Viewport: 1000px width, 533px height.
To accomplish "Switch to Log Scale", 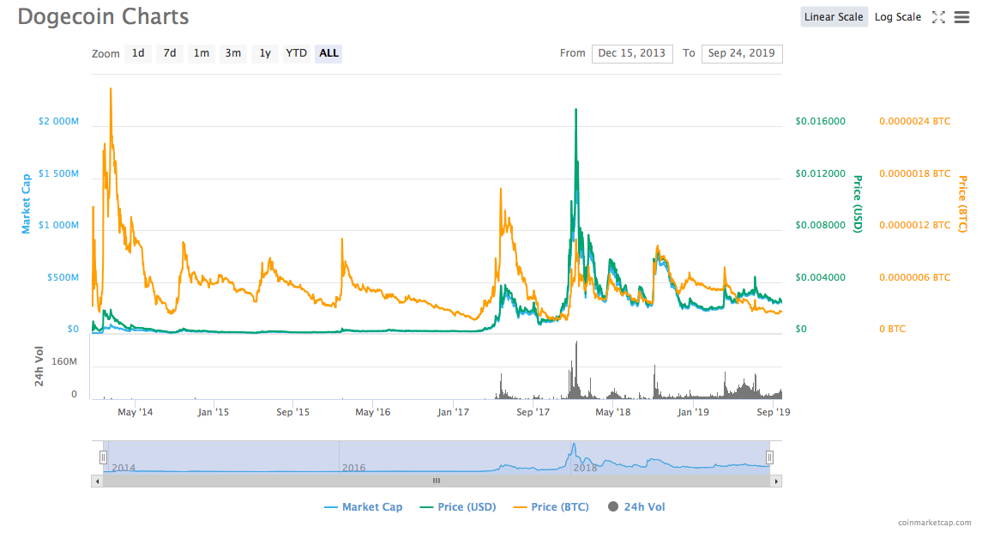I will [897, 17].
